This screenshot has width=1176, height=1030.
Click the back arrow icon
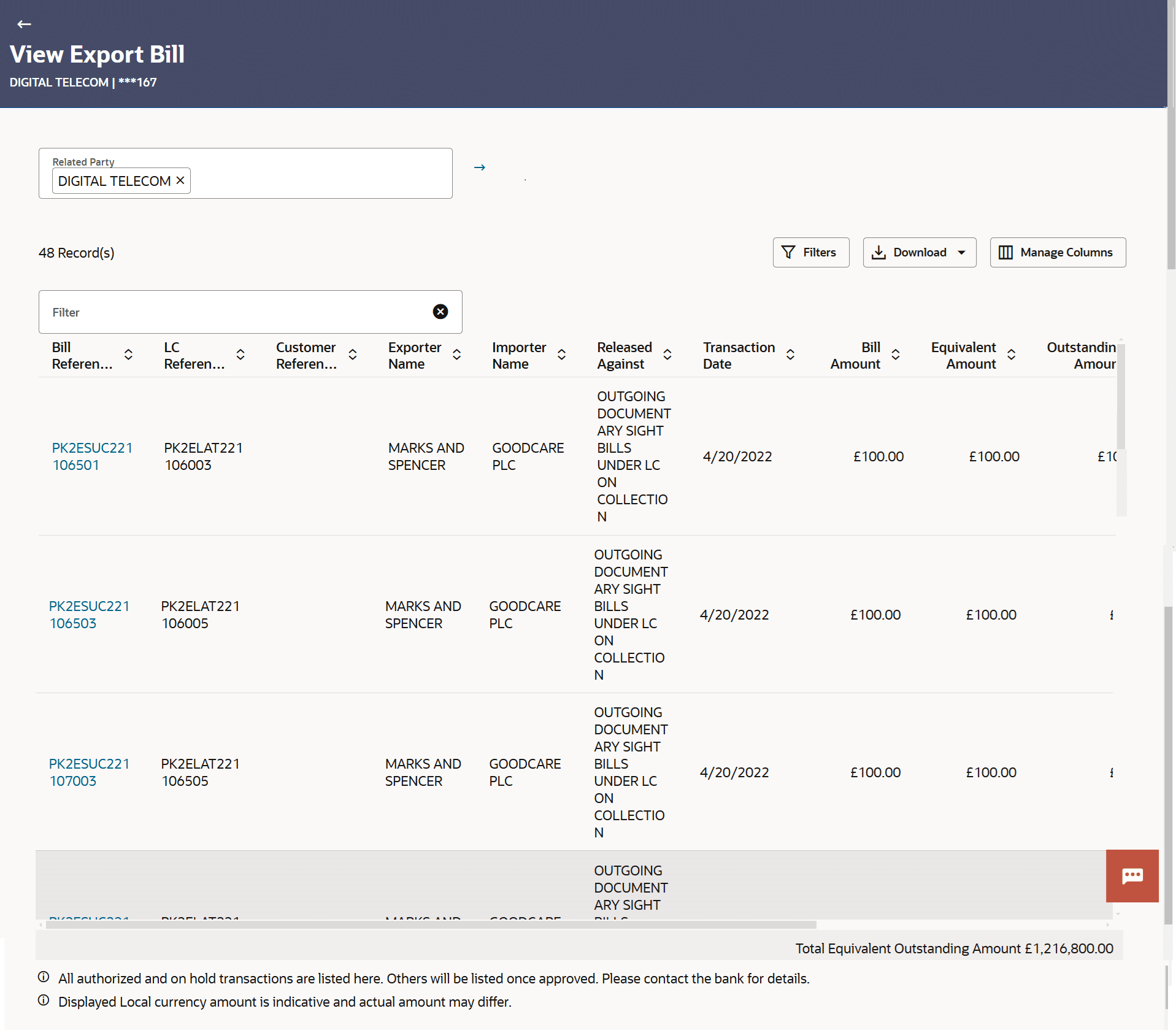pyautogui.click(x=24, y=24)
